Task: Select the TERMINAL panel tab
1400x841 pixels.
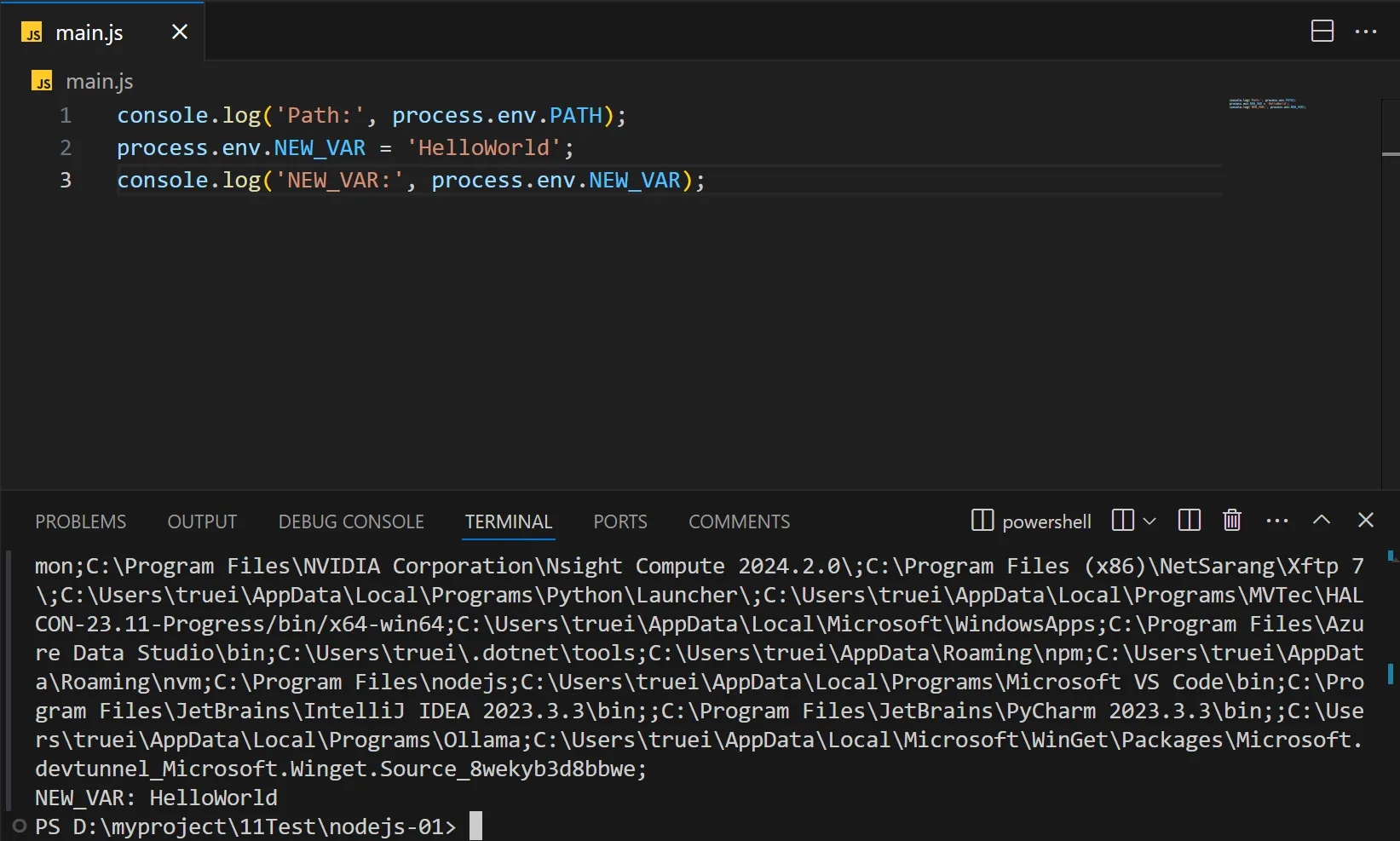Action: click(x=509, y=521)
